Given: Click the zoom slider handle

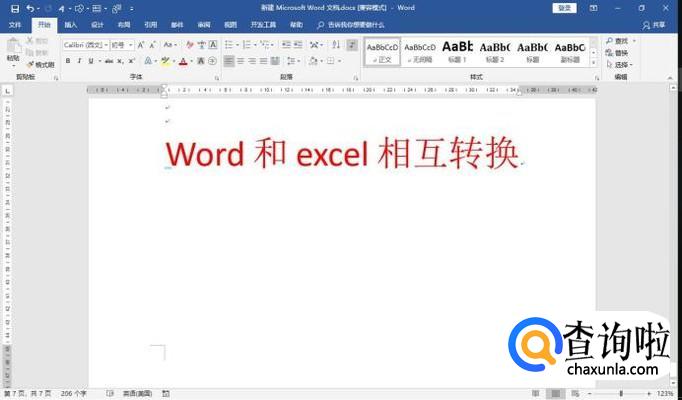Looking at the screenshot, I should pos(621,393).
